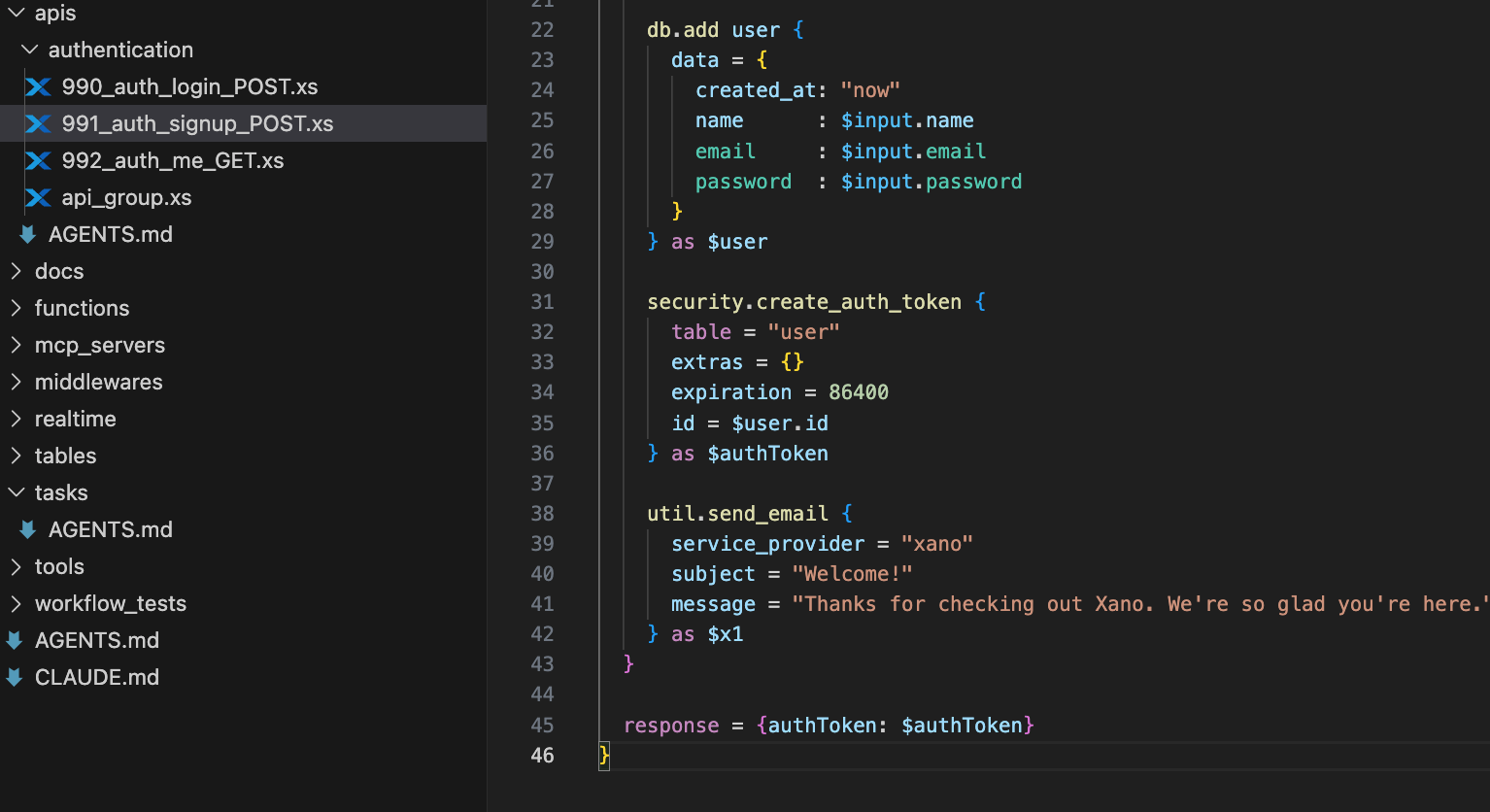Place cursor on $authToken in the response line
Viewport: 1490px width, 812px height.
tap(964, 725)
